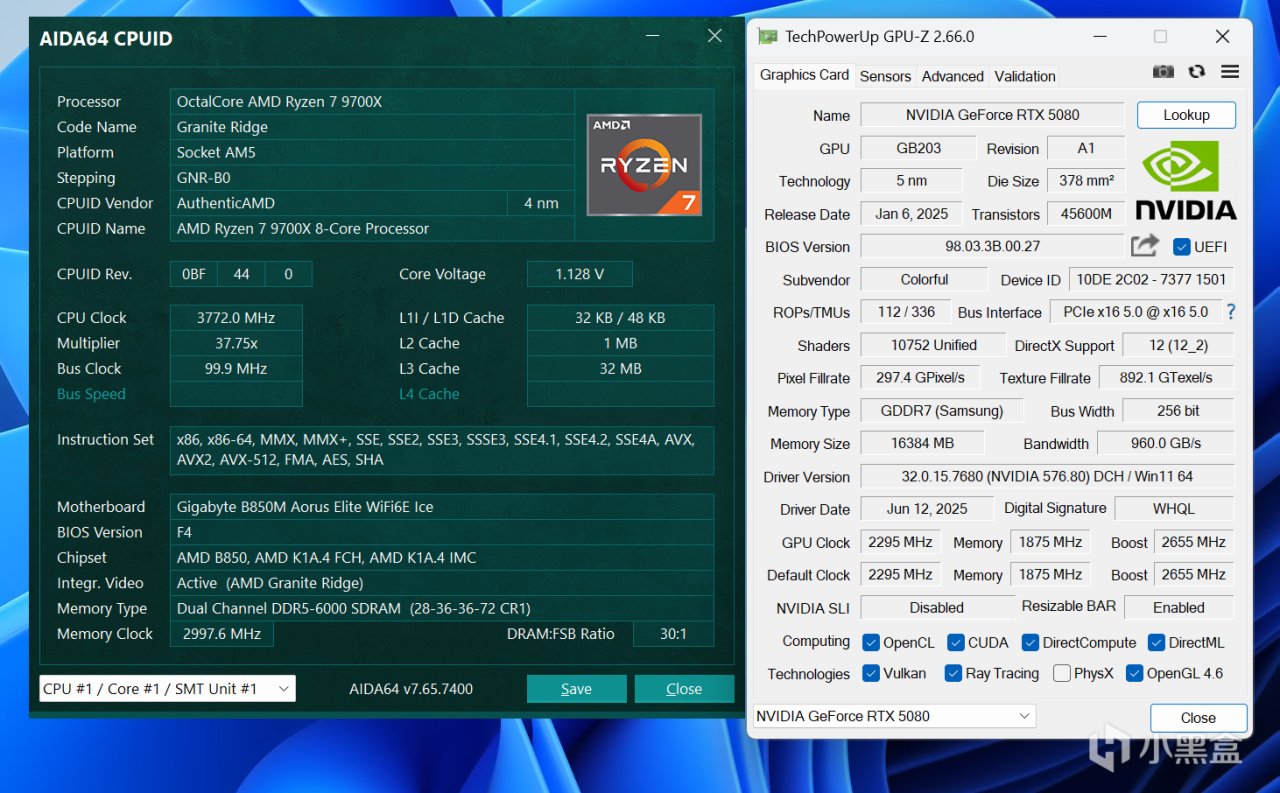The width and height of the screenshot is (1280, 793).
Task: Click the Pixel Fillrate 297.4 GPixel/s value
Action: tap(920, 378)
